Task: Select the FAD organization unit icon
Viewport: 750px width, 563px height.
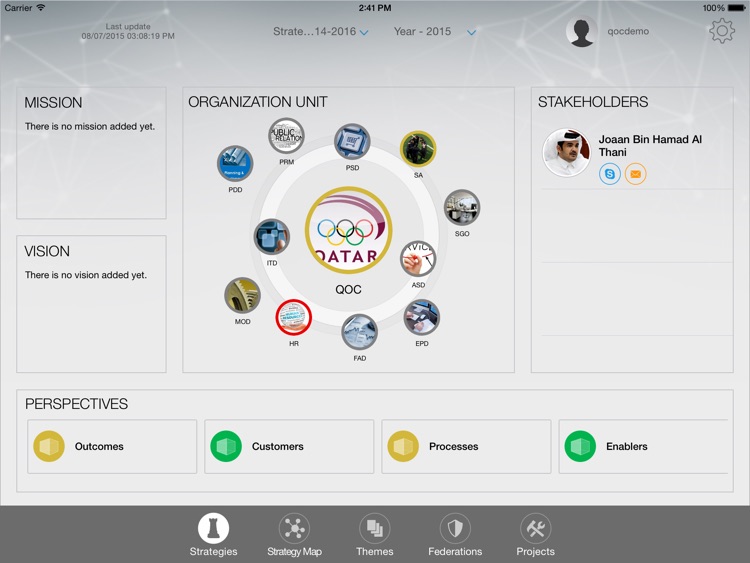Action: (x=360, y=332)
